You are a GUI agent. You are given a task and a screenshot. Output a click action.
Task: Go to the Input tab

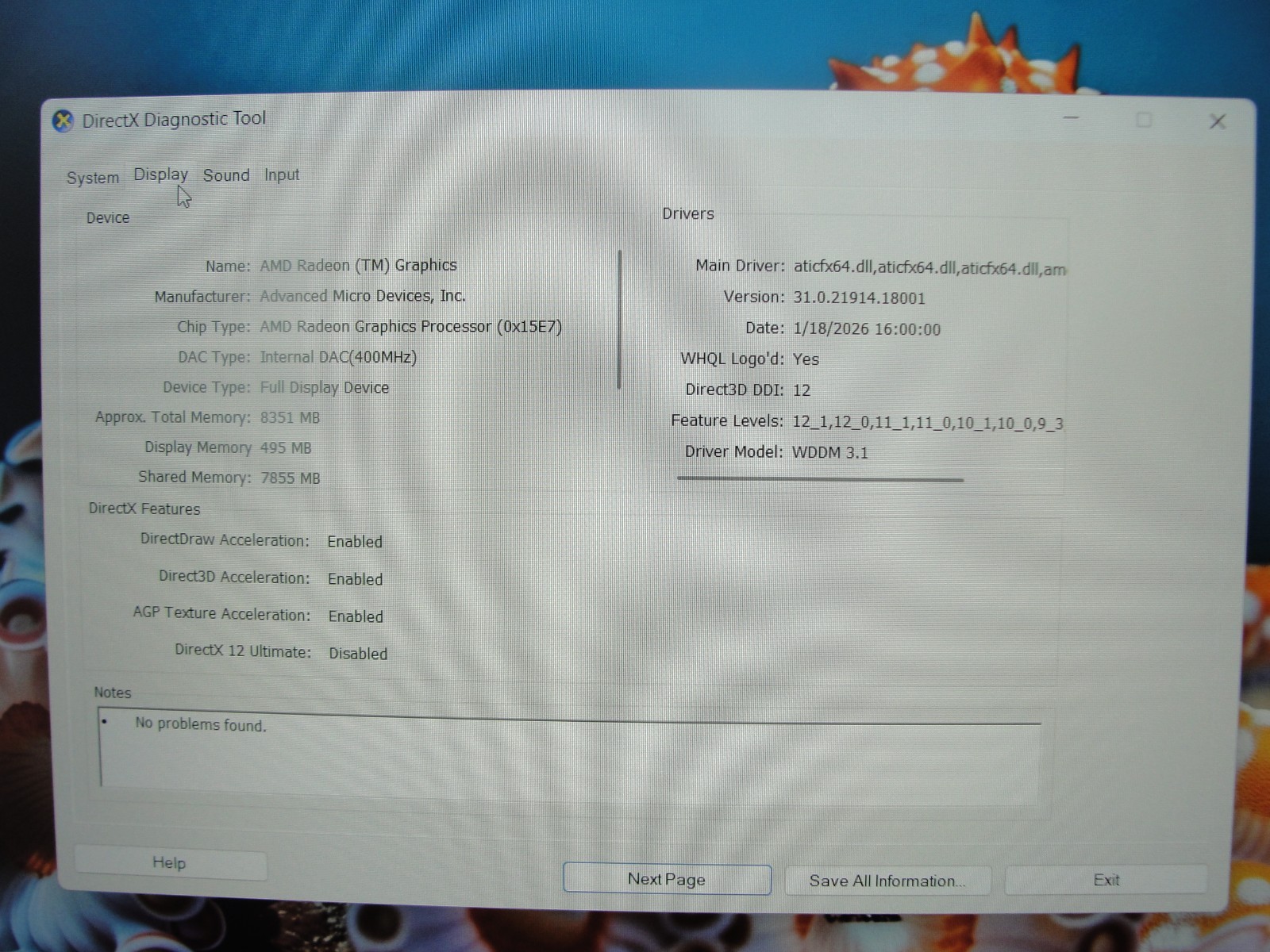click(x=282, y=175)
